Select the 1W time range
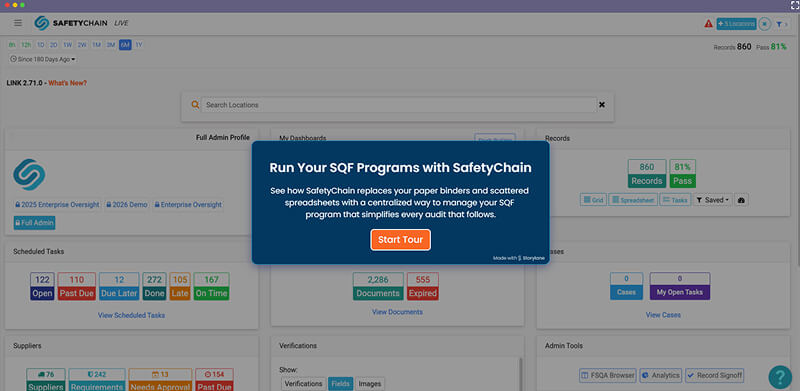The height and width of the screenshot is (391, 800). [x=68, y=45]
